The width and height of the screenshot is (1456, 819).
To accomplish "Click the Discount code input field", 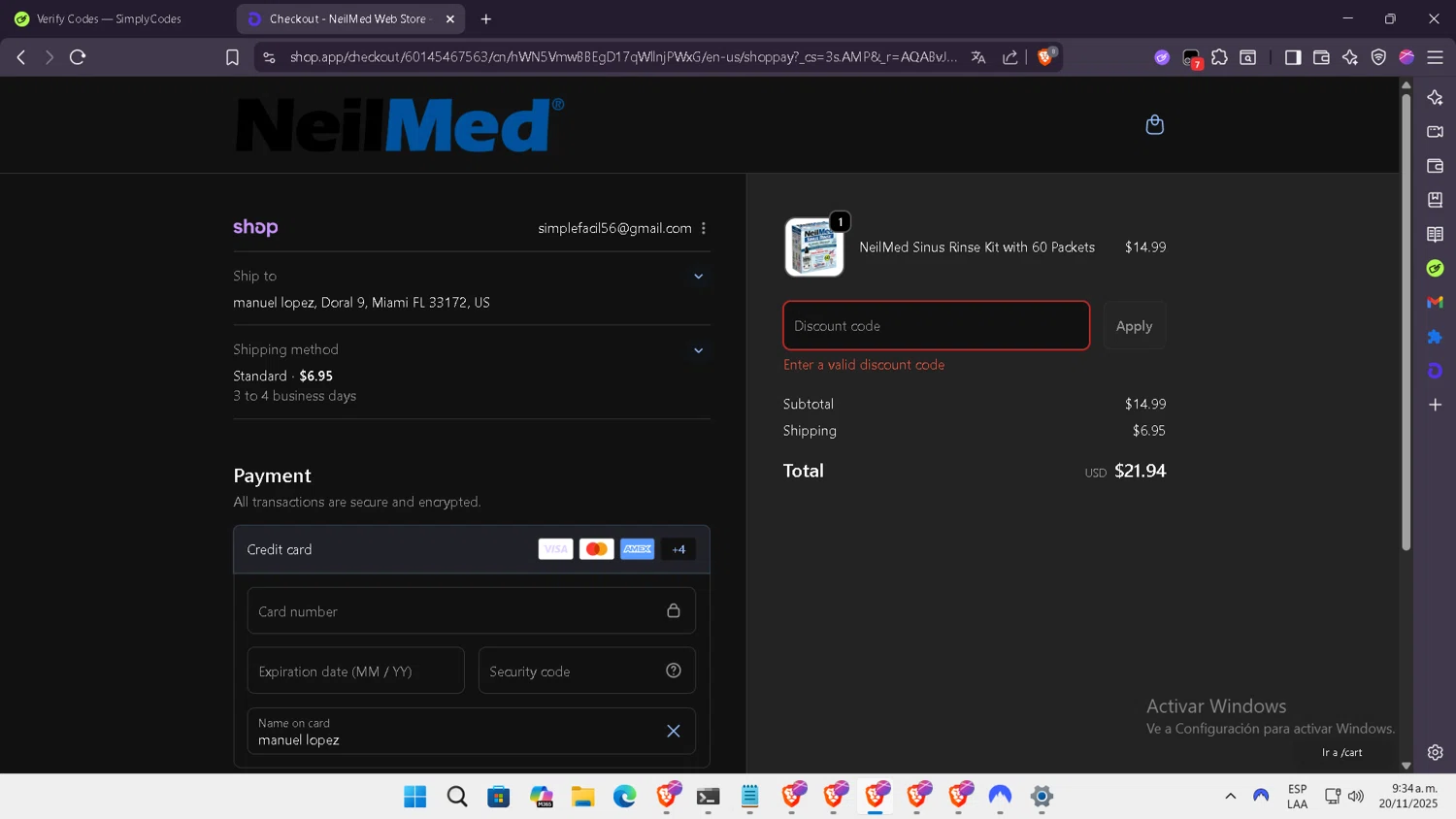I will 936,325.
